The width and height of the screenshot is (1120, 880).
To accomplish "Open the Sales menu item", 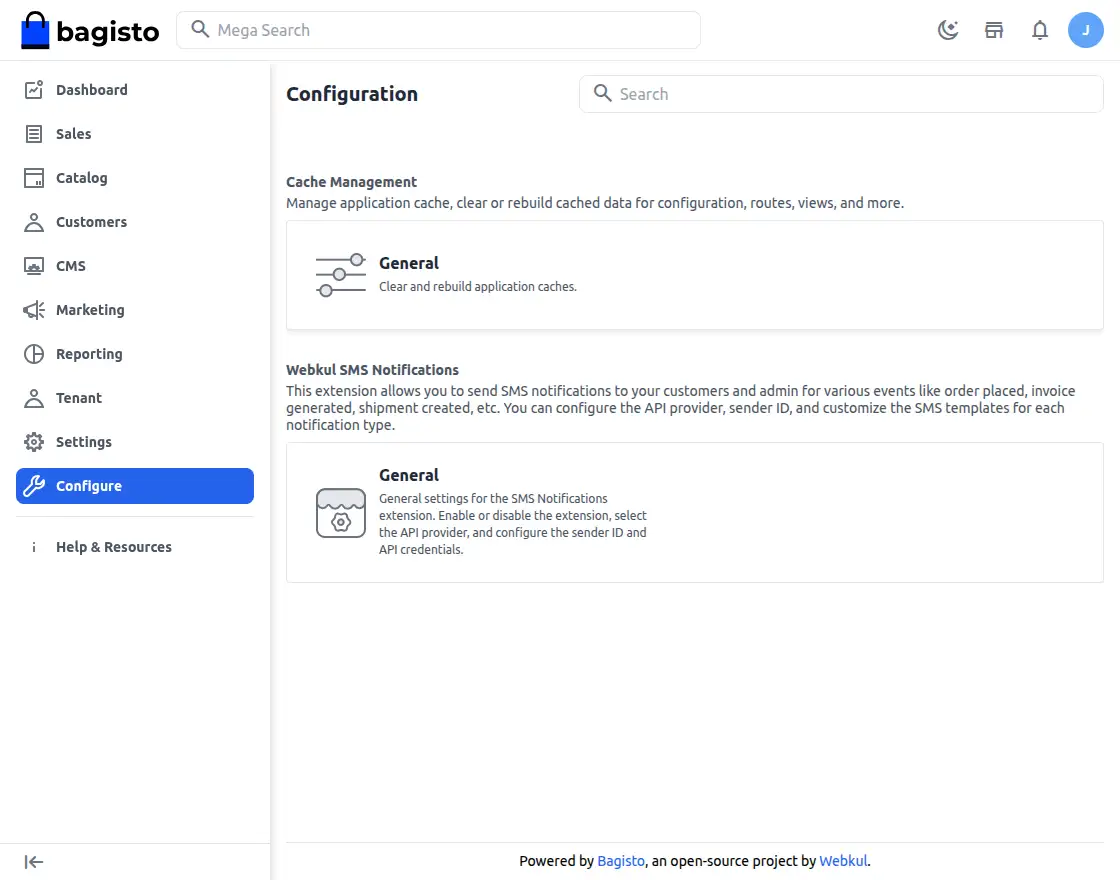I will point(135,134).
